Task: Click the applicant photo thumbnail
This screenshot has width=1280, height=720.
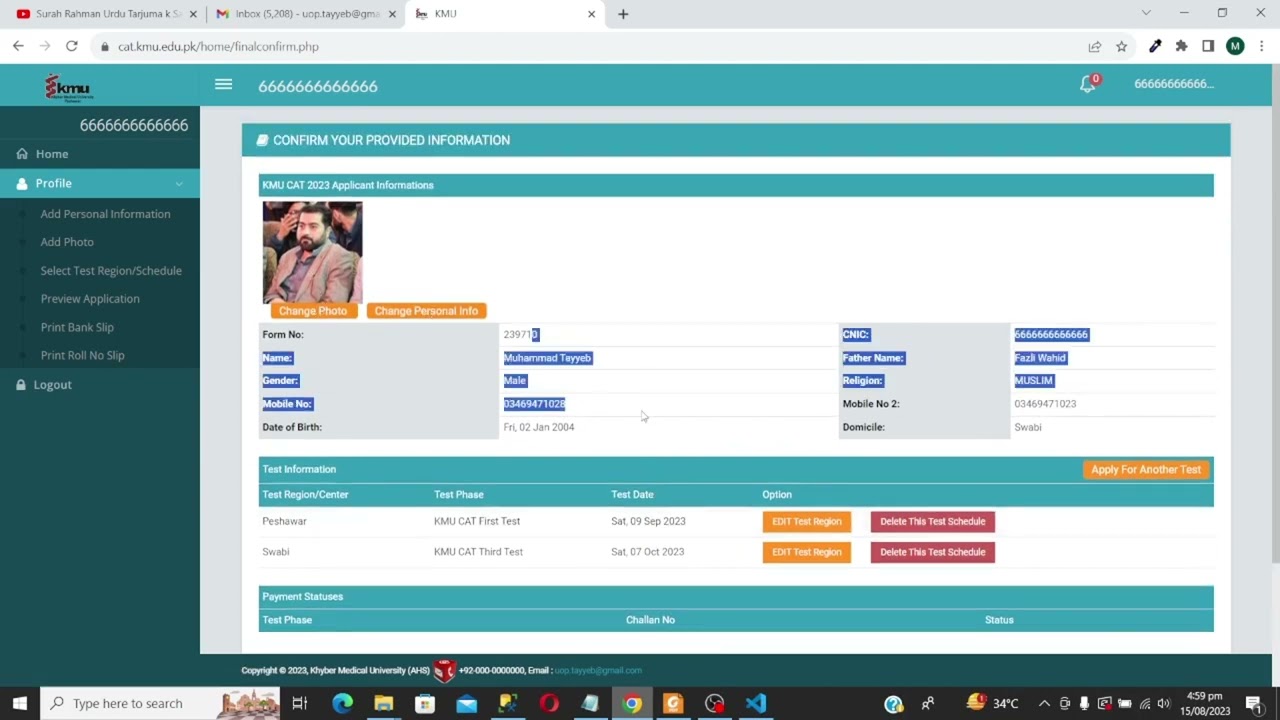Action: pos(312,252)
